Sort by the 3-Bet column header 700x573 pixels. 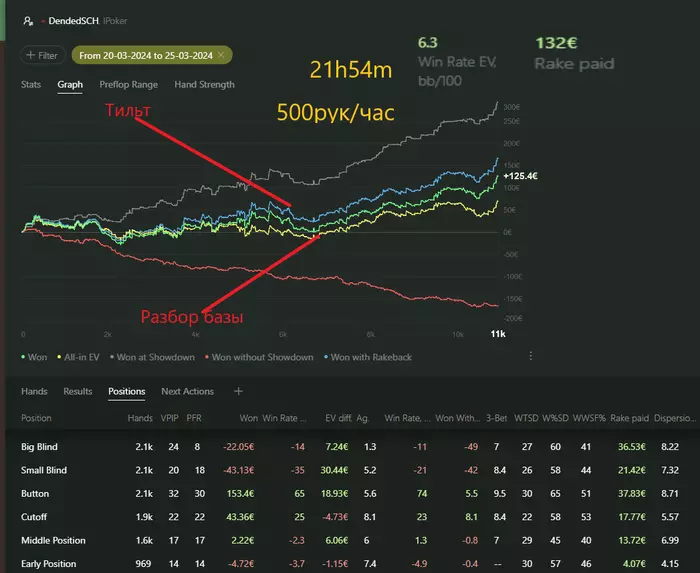(x=496, y=418)
